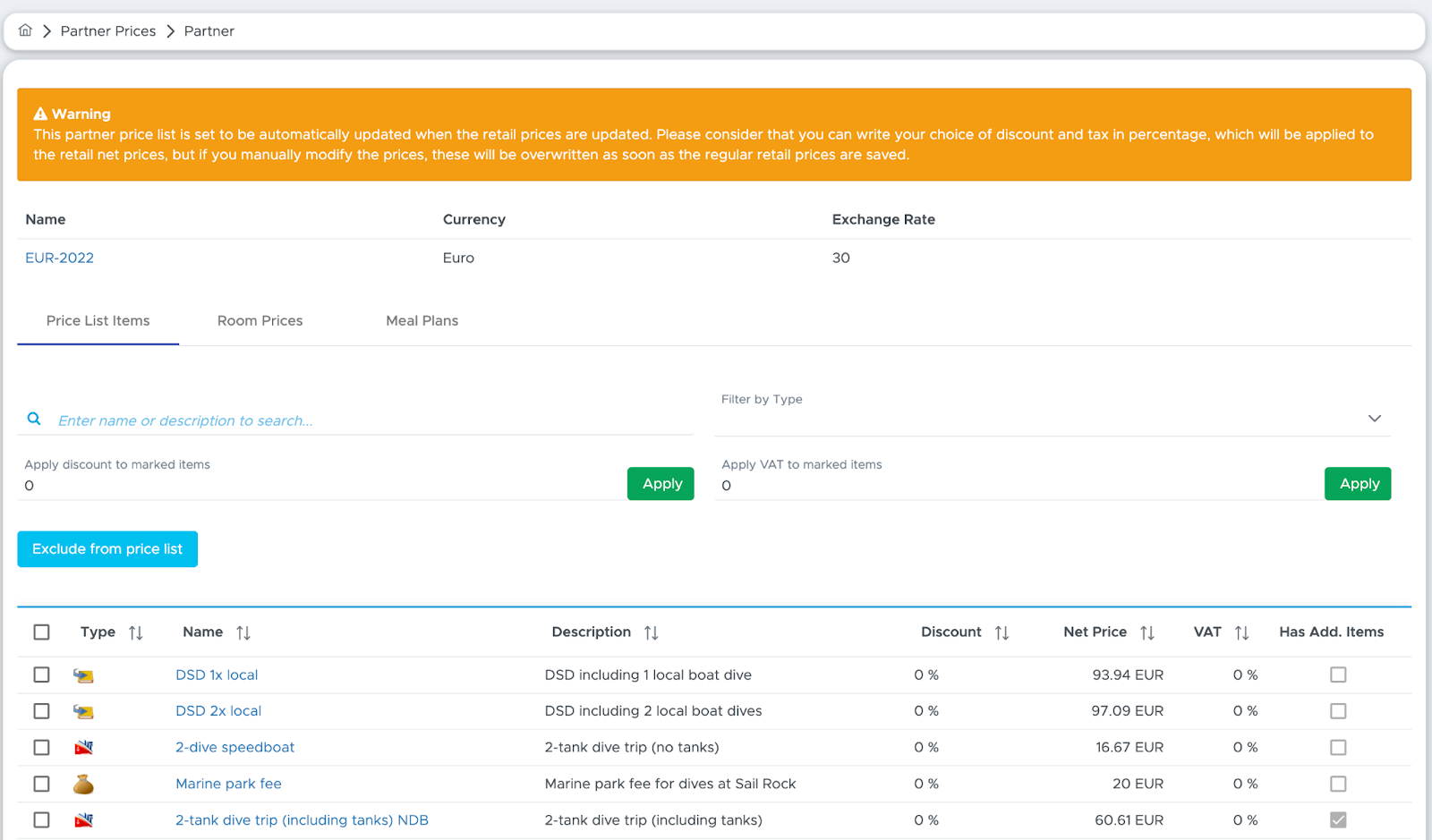Switch to Room Prices tab

pyautogui.click(x=260, y=320)
